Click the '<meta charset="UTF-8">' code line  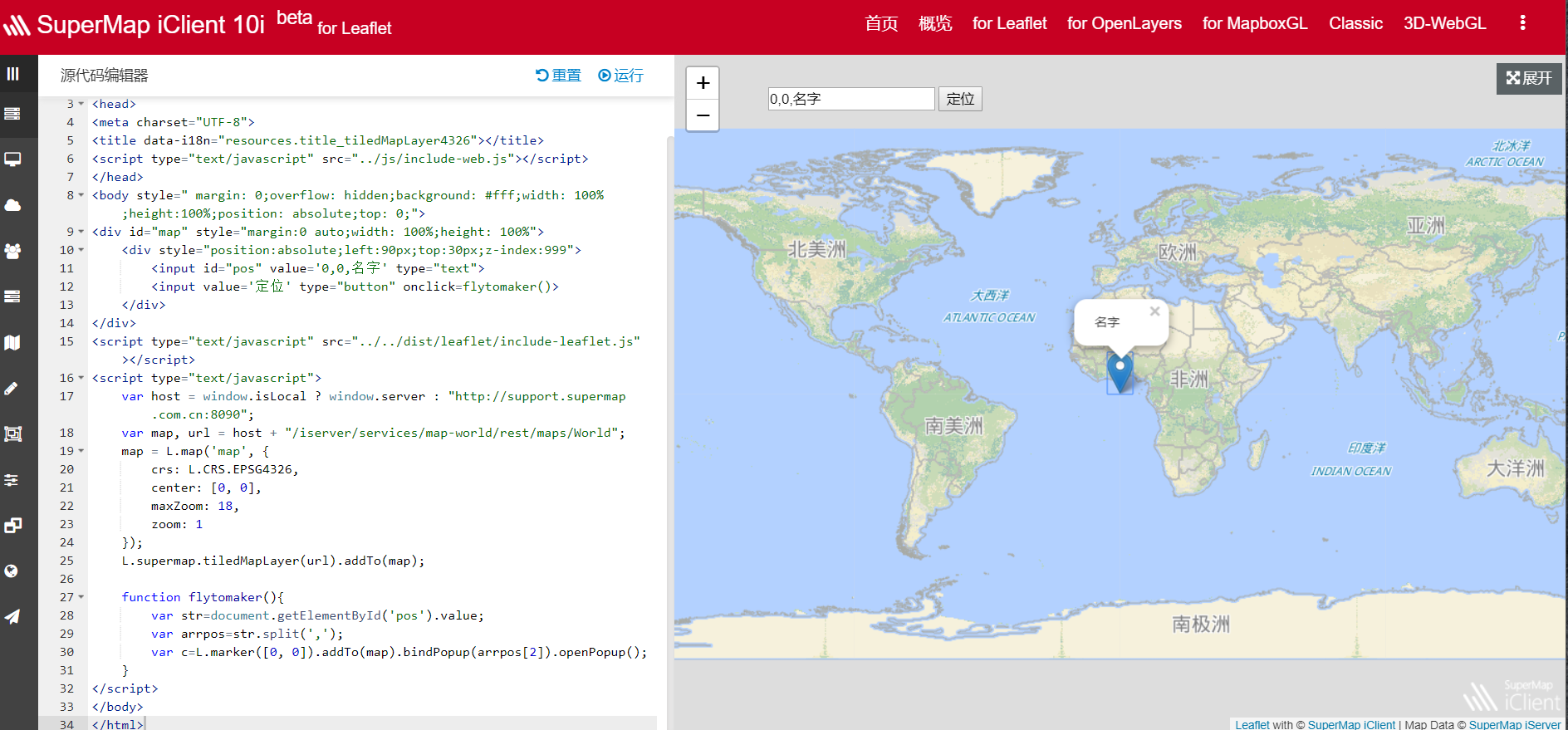173,122
